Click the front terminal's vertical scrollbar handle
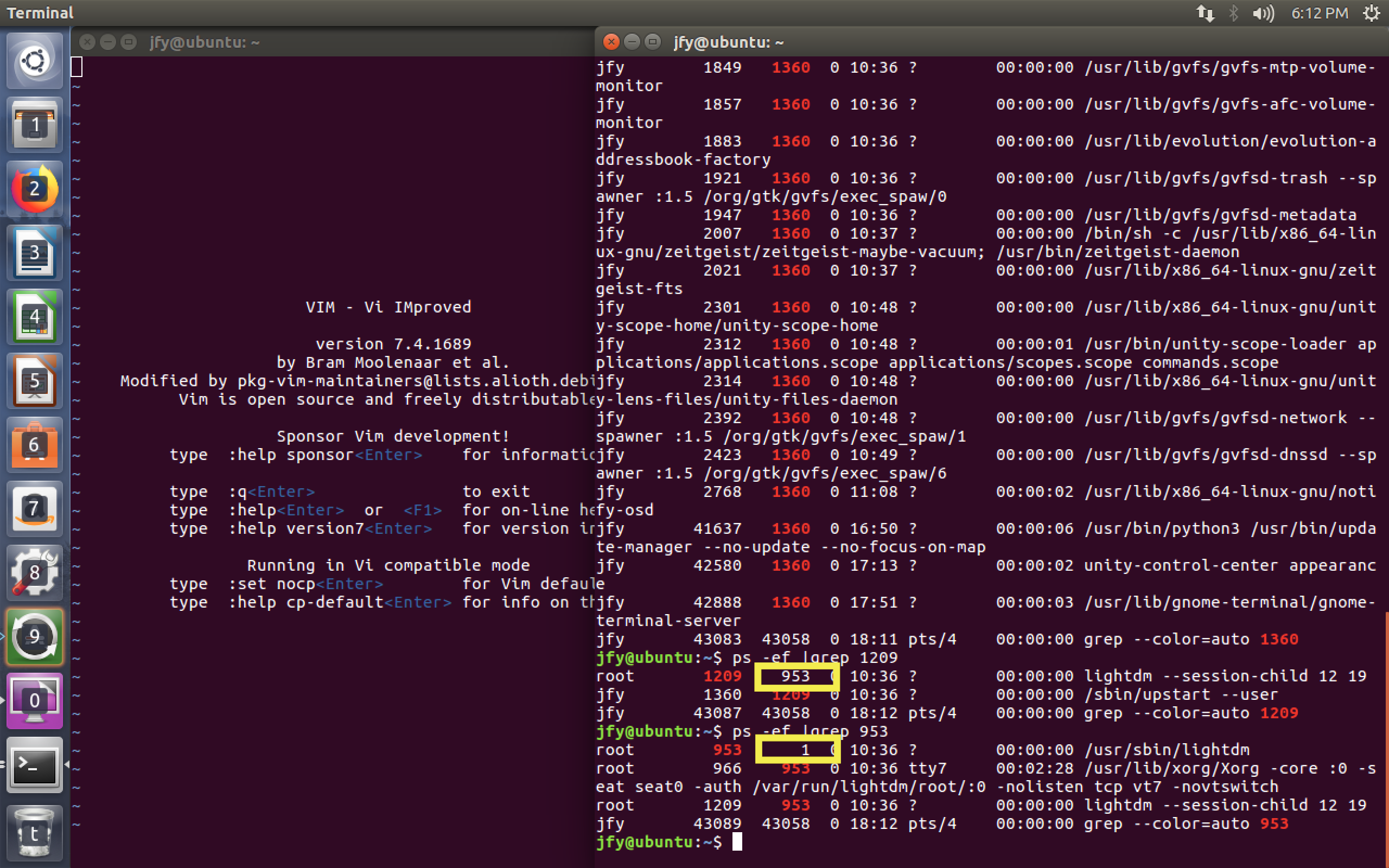1389x868 pixels. (1386, 741)
